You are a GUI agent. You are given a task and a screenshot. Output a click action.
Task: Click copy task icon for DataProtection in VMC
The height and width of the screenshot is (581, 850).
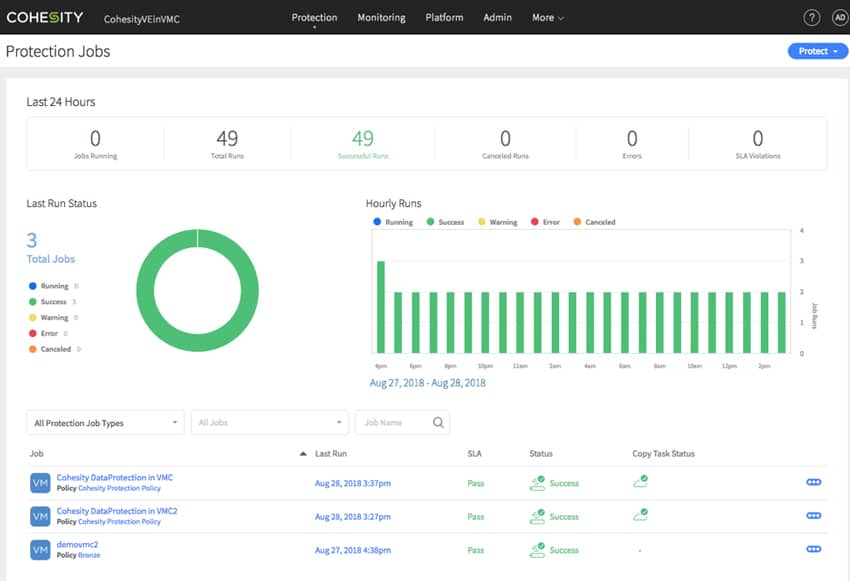click(x=640, y=481)
